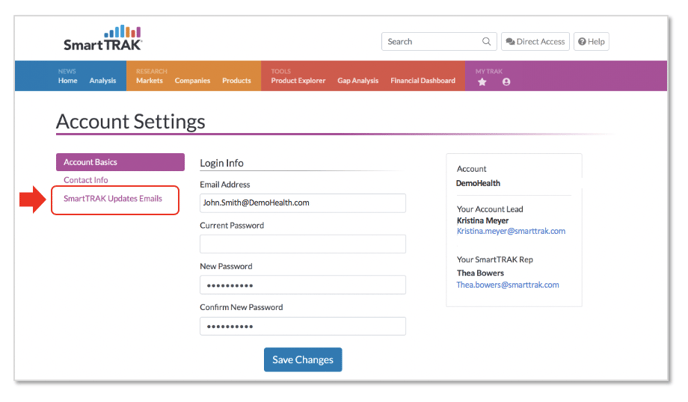688x402 pixels.
Task: Open Analysis in the nav bar
Action: point(103,81)
